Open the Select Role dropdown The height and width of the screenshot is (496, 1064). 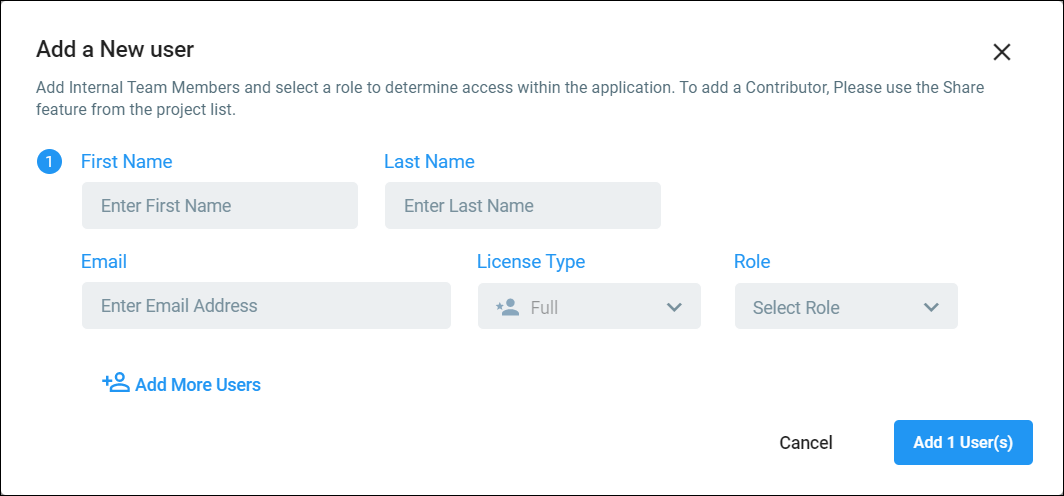[x=846, y=307]
